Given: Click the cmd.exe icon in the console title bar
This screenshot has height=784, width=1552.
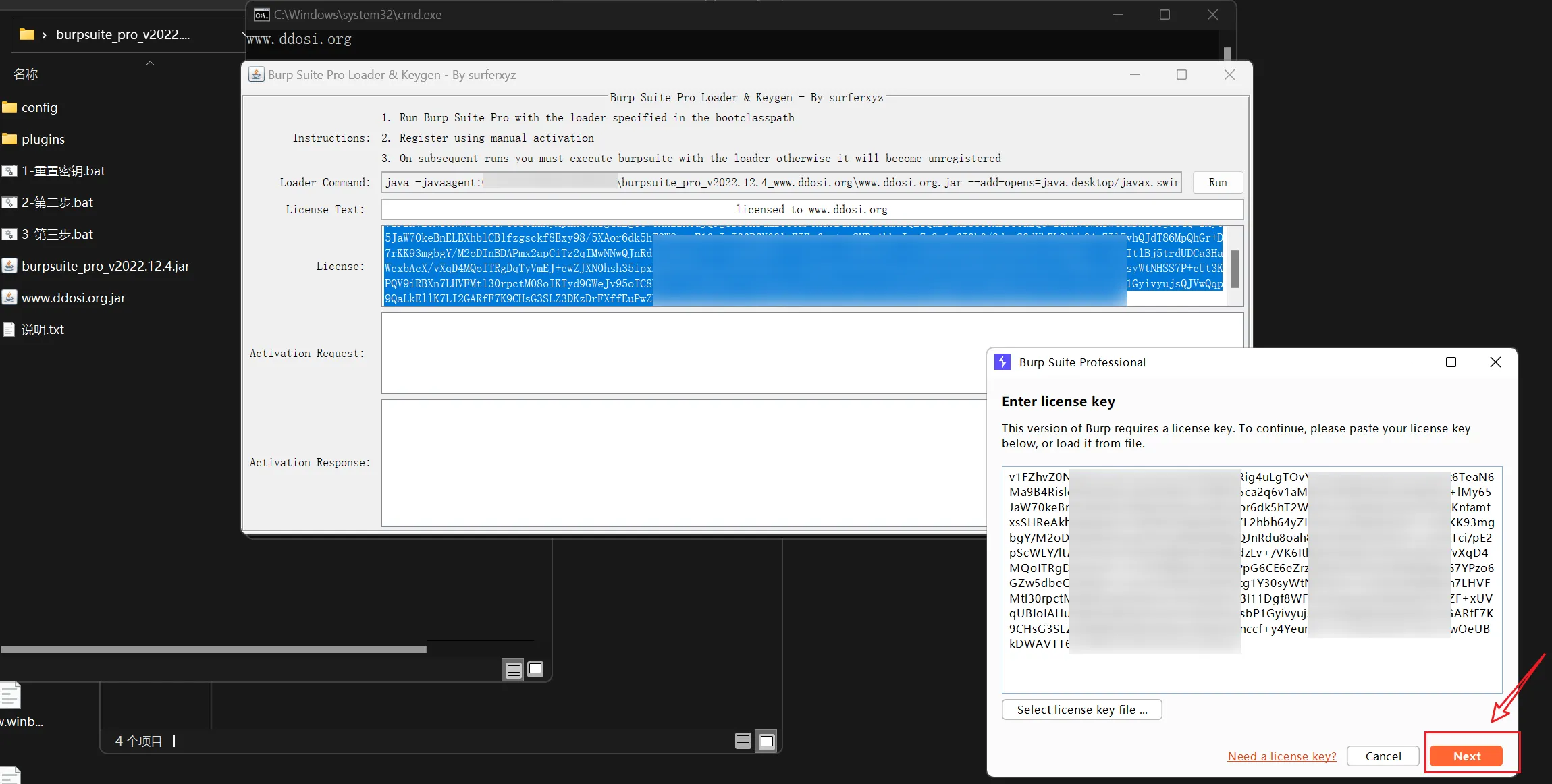Looking at the screenshot, I should pyautogui.click(x=261, y=15).
